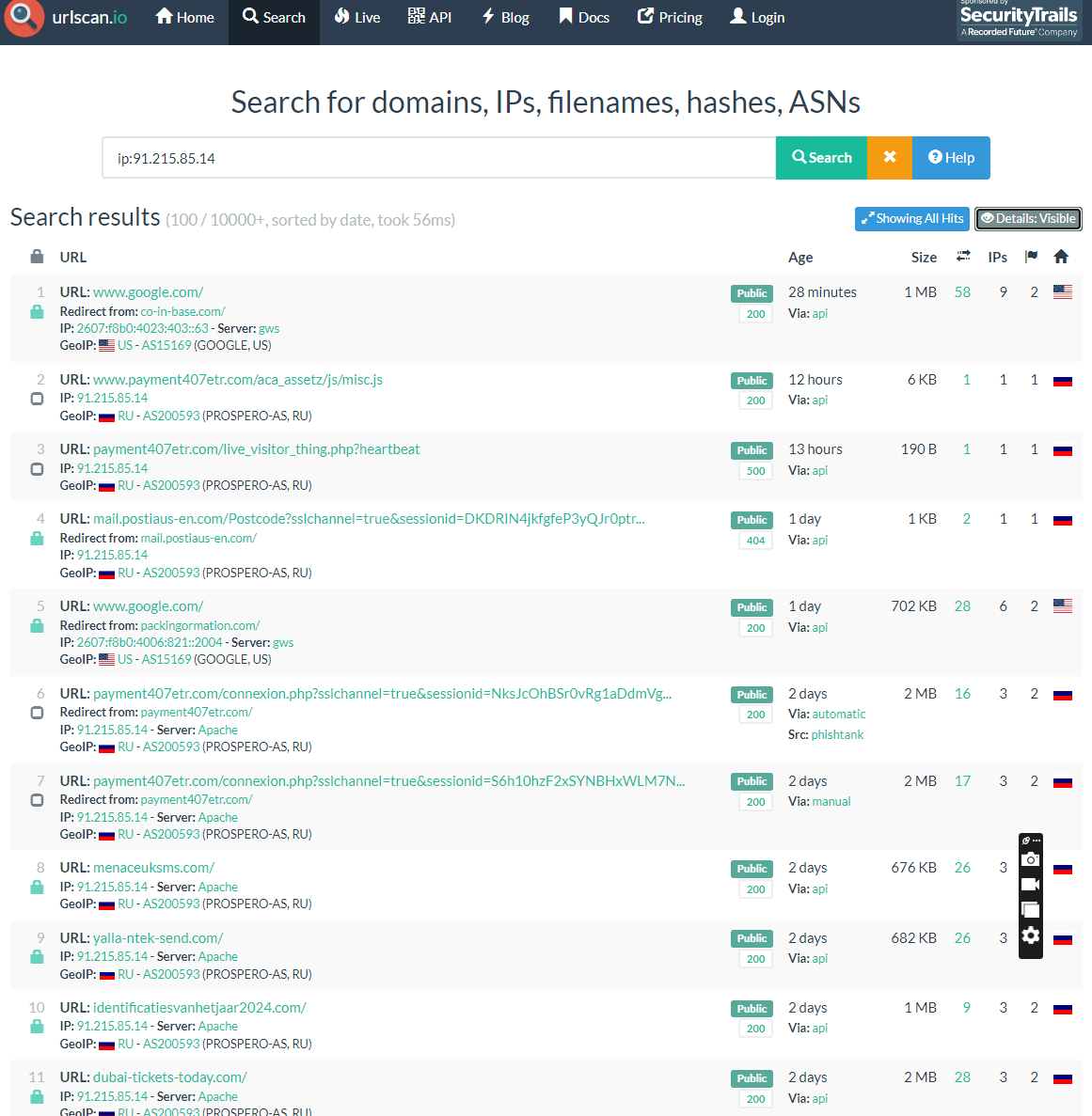Click the phishtank source link

(837, 735)
